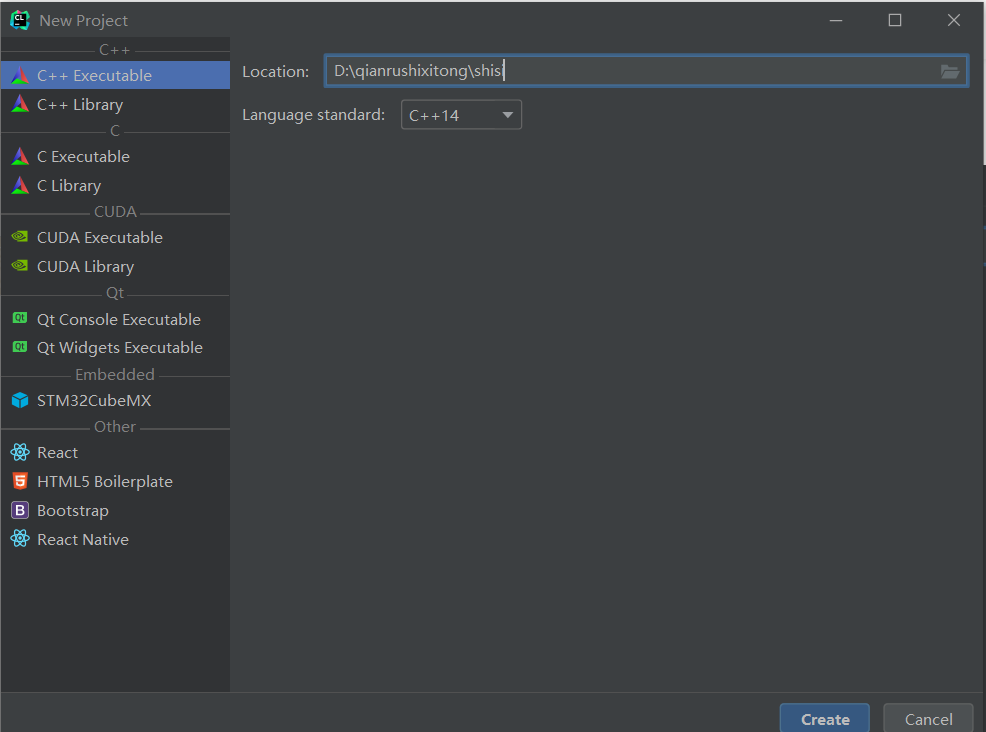986x732 pixels.
Task: Open the Language standard dropdown arrow
Action: click(x=507, y=115)
